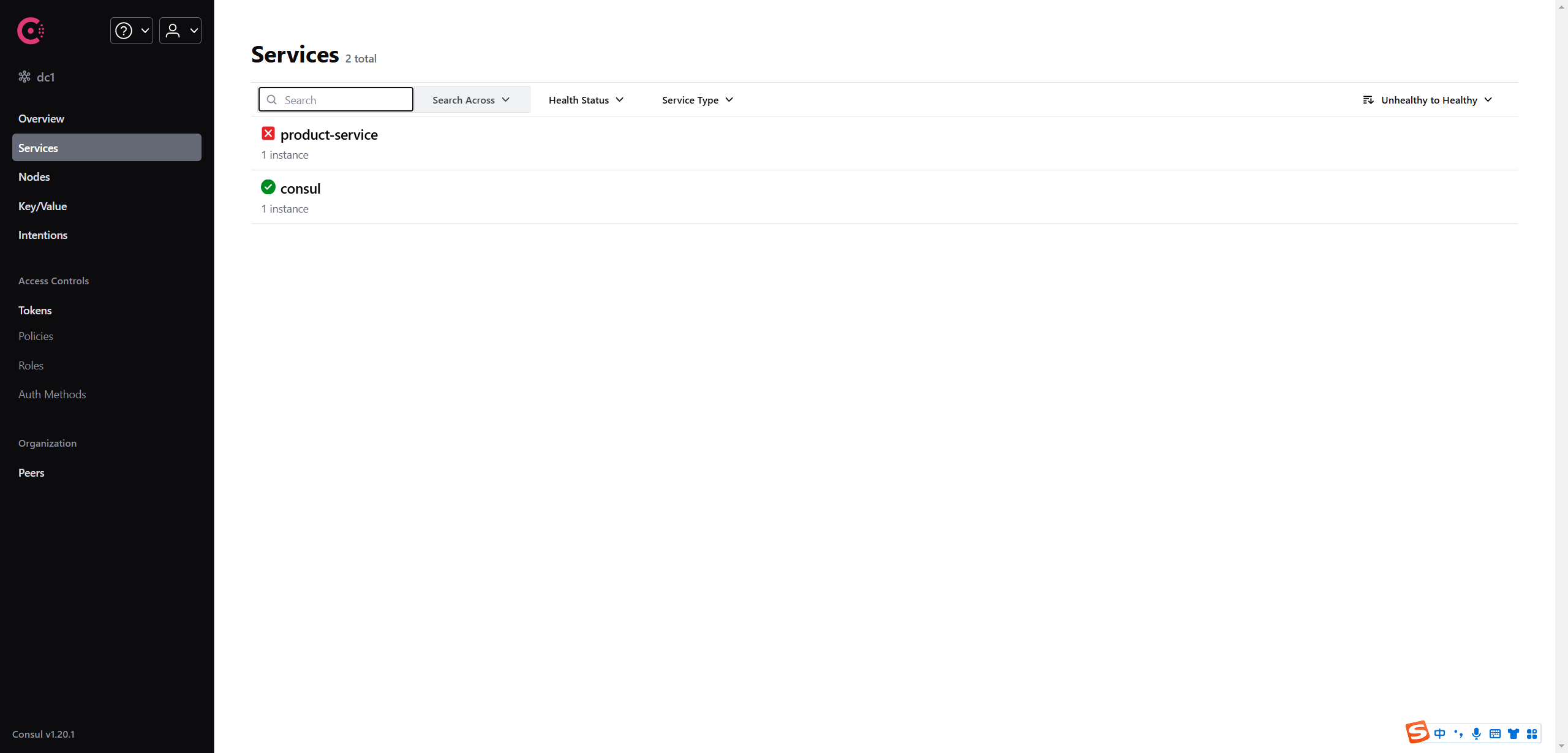
Task: Click the dc1 datacenter icon
Action: coord(24,77)
